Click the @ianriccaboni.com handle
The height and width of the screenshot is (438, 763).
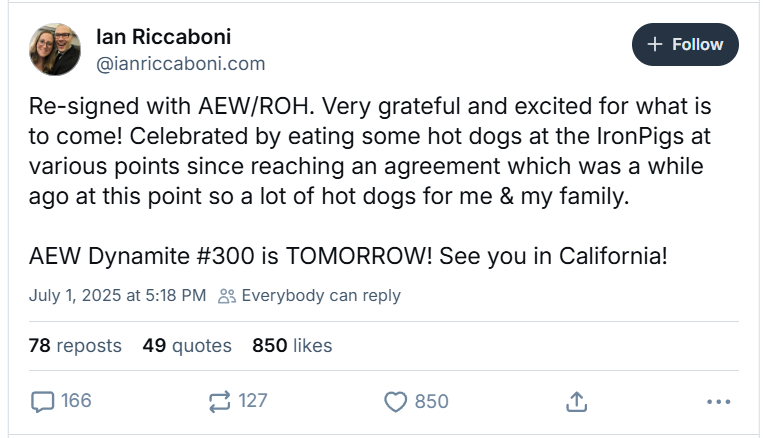click(x=180, y=64)
